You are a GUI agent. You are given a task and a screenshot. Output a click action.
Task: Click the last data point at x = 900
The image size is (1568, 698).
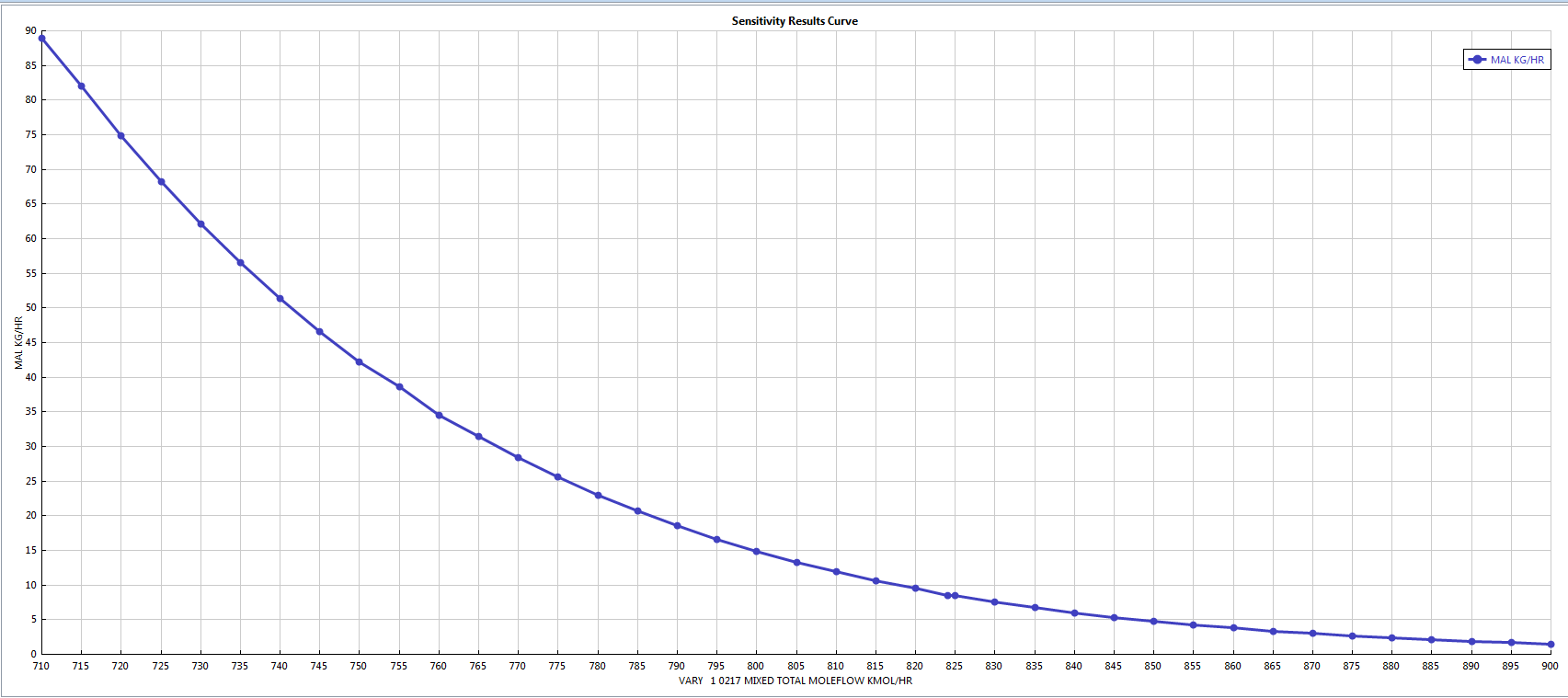click(1551, 644)
